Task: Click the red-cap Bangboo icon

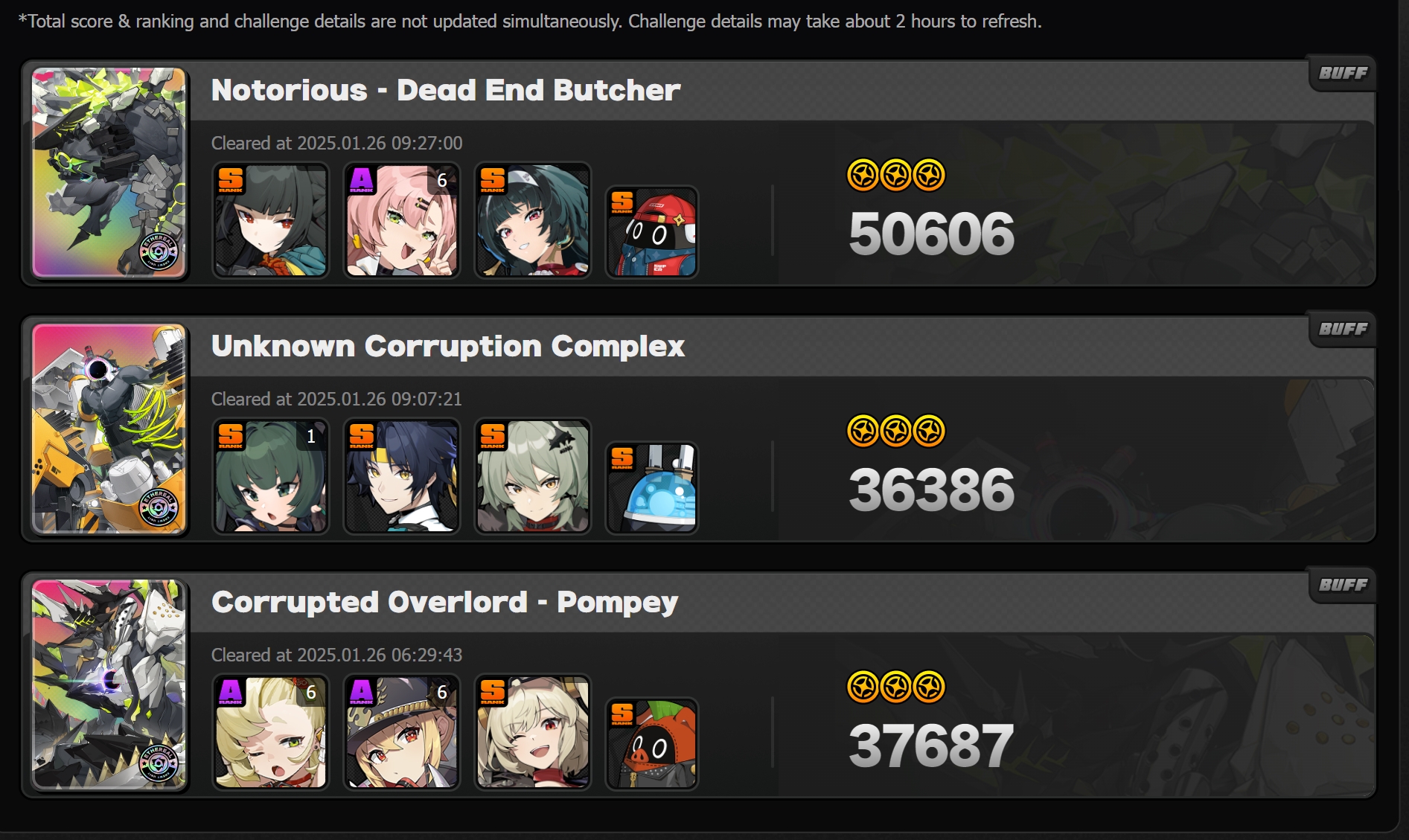Action: [x=652, y=232]
